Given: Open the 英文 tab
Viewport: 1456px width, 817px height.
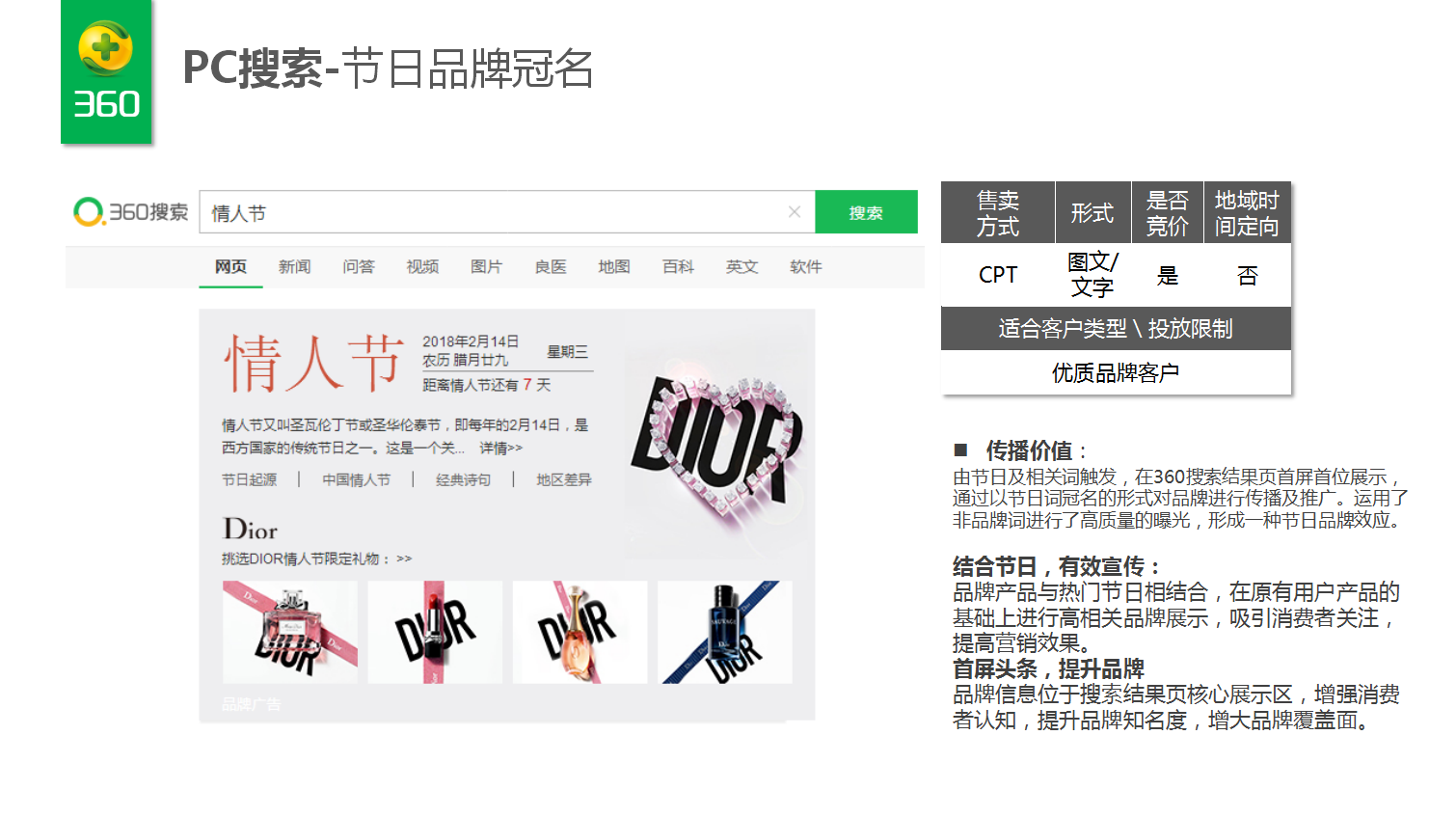Looking at the screenshot, I should click(741, 267).
